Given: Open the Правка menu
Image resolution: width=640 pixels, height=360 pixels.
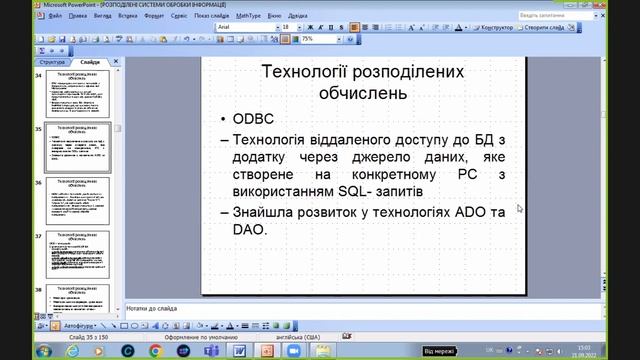Looking at the screenshot, I should pos(78,16).
